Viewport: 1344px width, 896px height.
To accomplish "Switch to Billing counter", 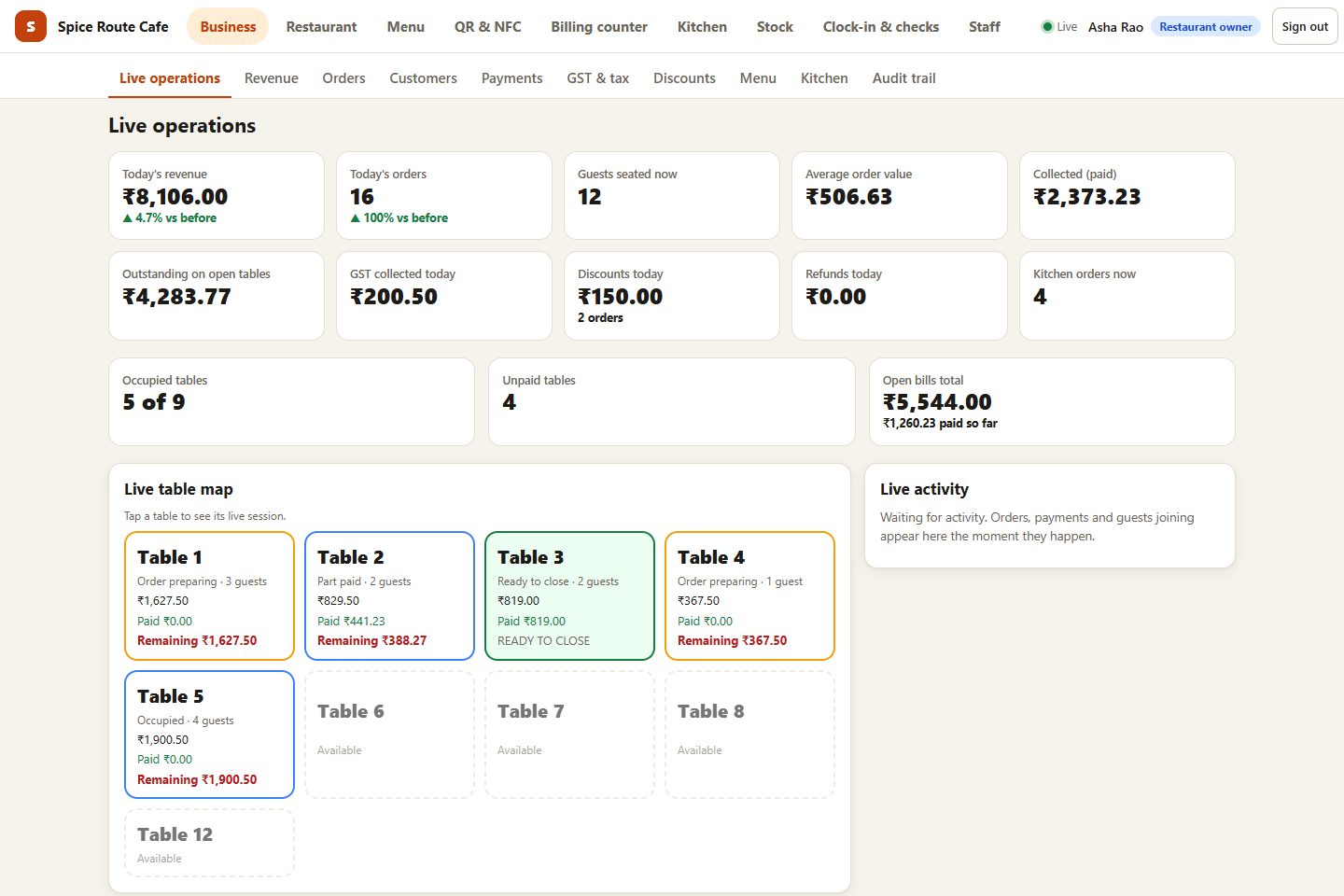I will tap(599, 26).
